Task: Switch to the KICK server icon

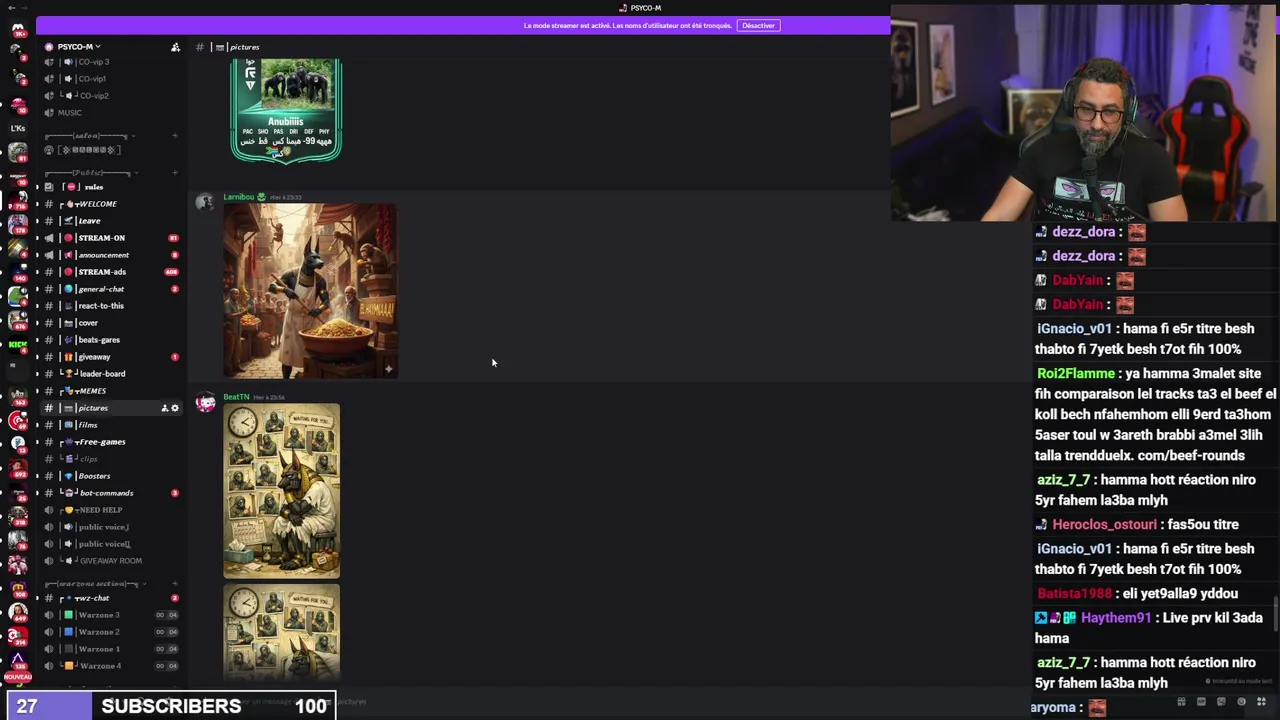Action: [18, 345]
